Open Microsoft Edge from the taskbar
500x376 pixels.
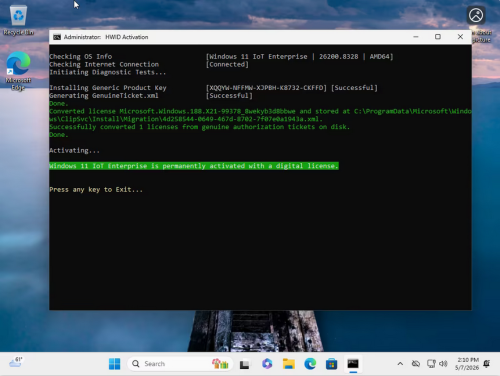(x=310, y=364)
